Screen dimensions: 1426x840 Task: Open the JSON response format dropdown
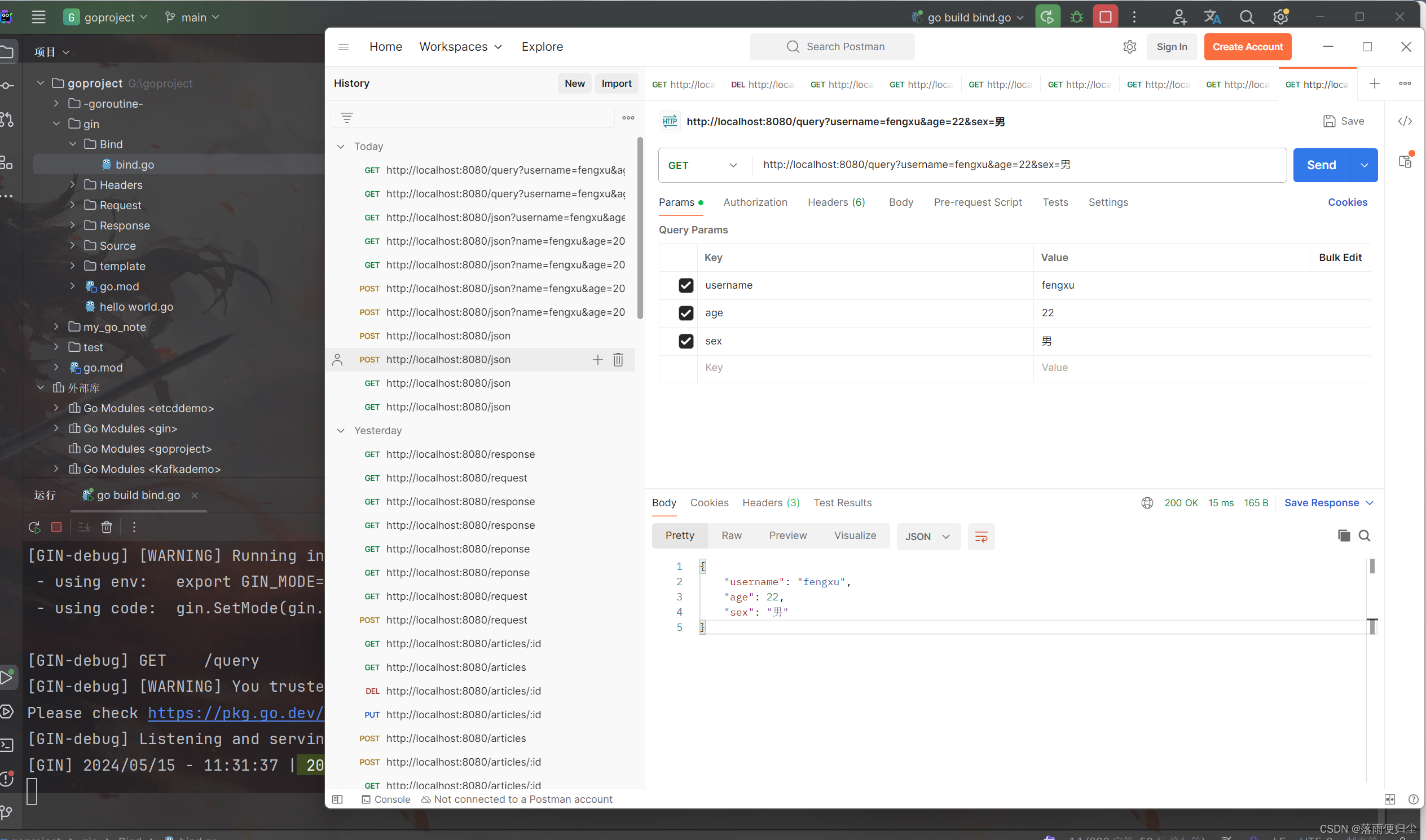tap(928, 537)
